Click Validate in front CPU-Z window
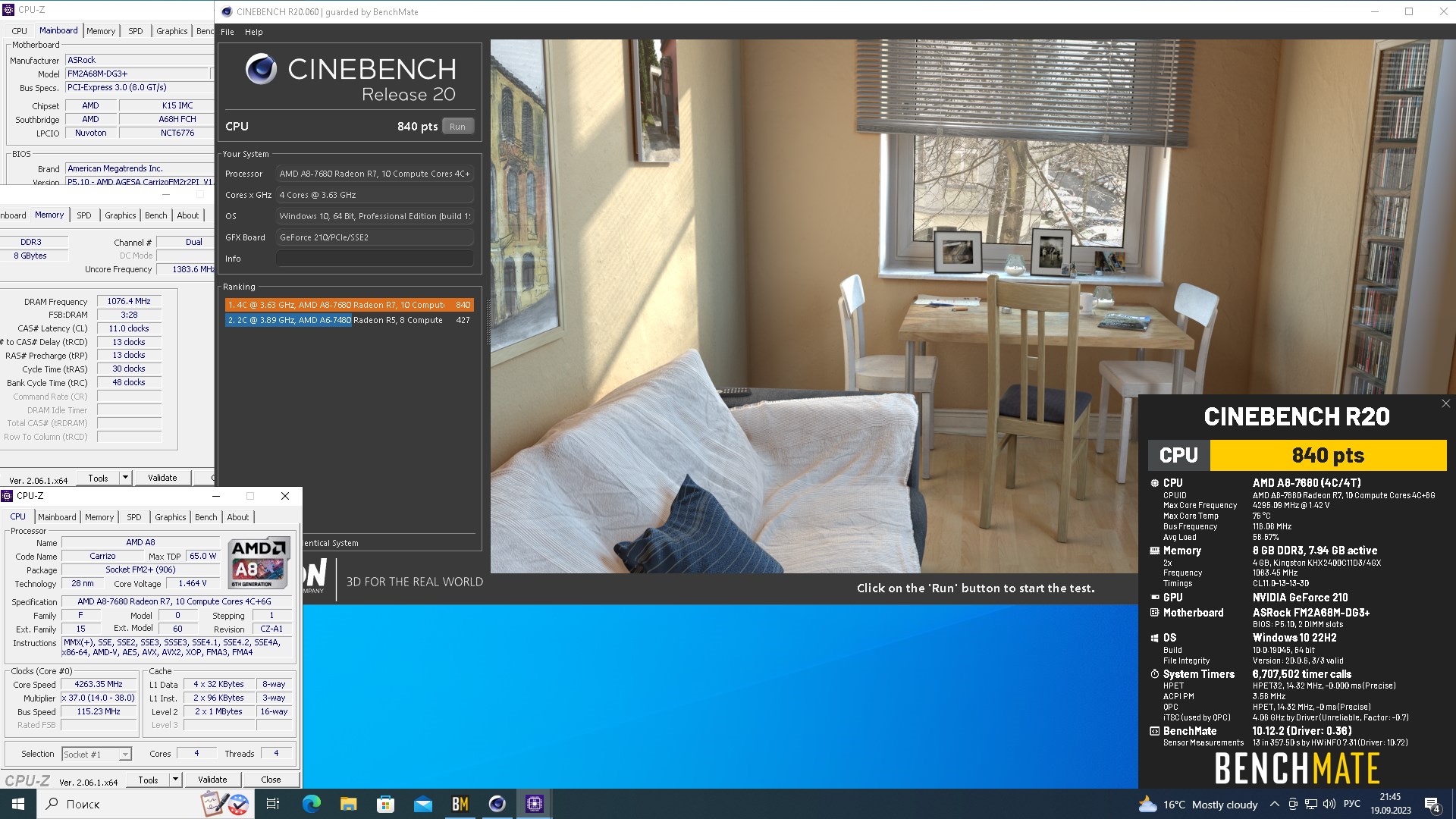 (x=212, y=780)
